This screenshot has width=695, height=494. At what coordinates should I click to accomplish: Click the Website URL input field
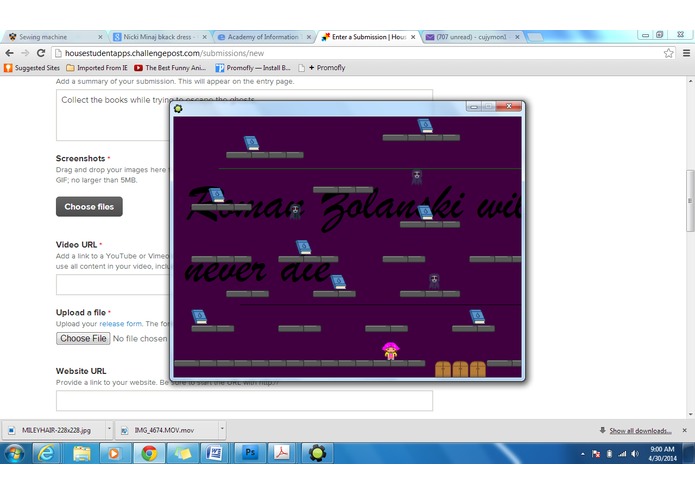point(244,401)
